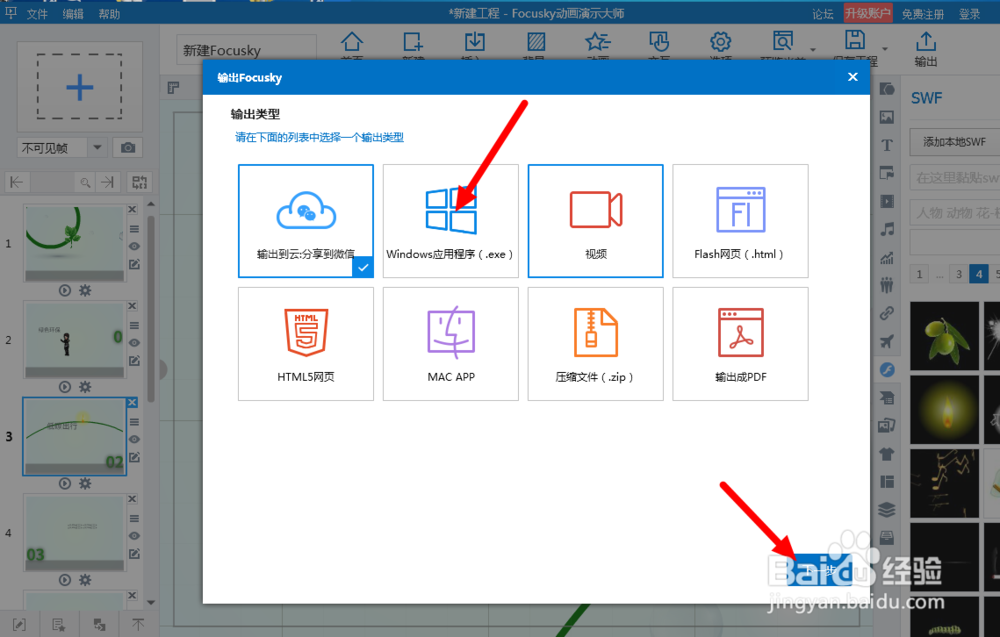Toggle visibility eye for frame 1
Viewport: 1000px width, 637px height.
pyautogui.click(x=135, y=246)
